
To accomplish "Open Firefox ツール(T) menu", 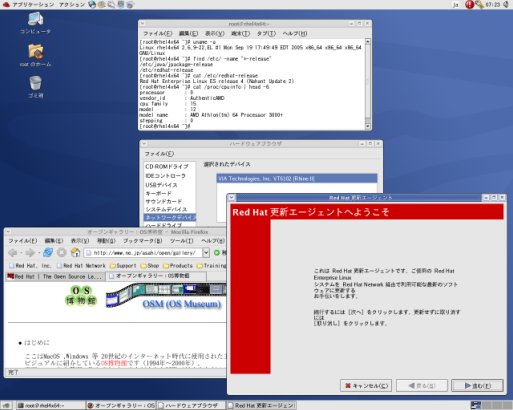I will 181,241.
